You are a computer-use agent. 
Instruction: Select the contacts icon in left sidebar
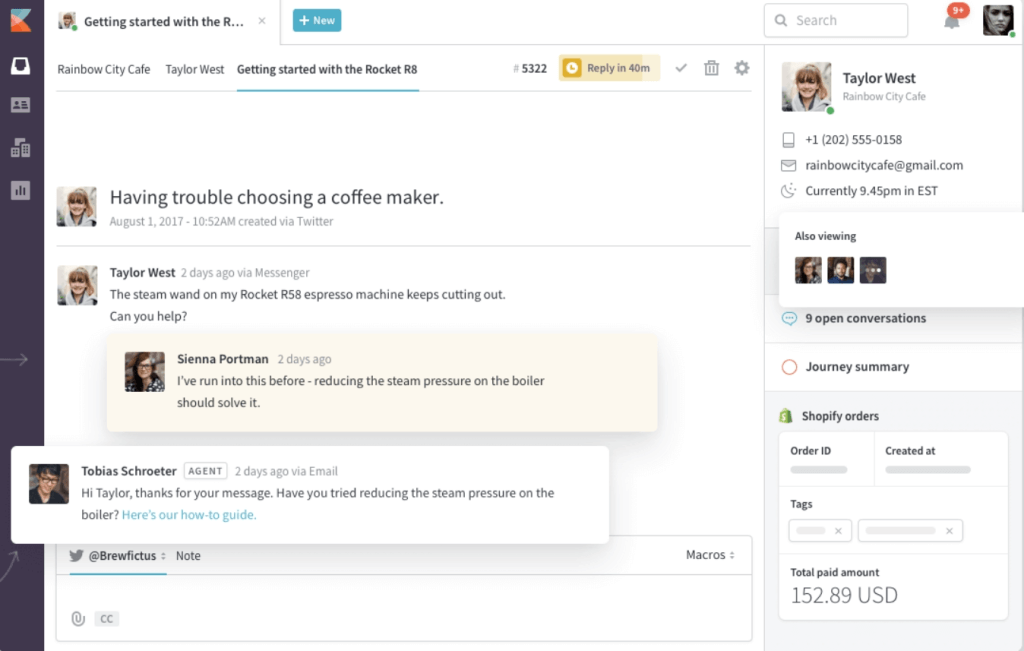[20, 105]
